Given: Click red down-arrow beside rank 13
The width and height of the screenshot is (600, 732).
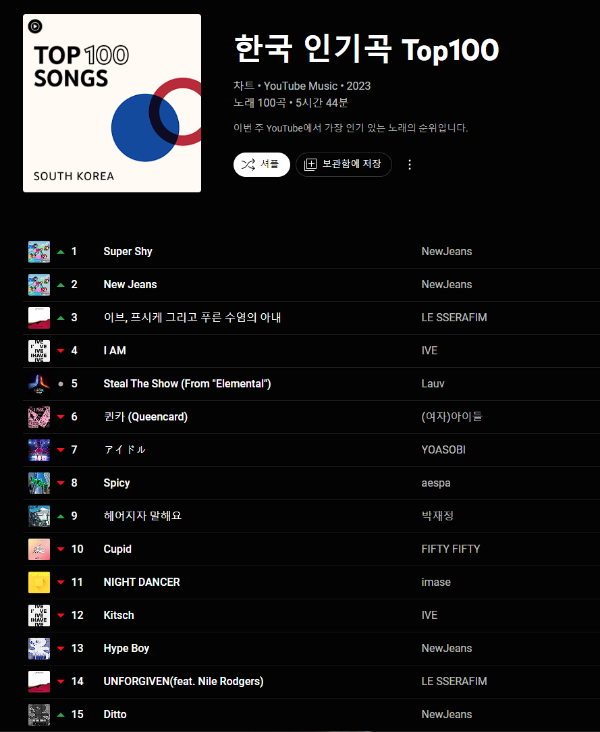Looking at the screenshot, I should click(x=61, y=649).
